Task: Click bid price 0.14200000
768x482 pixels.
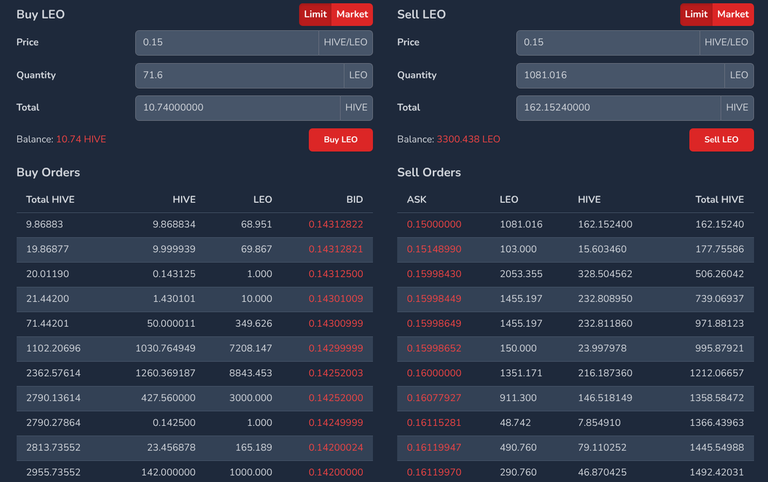Action: (336, 472)
